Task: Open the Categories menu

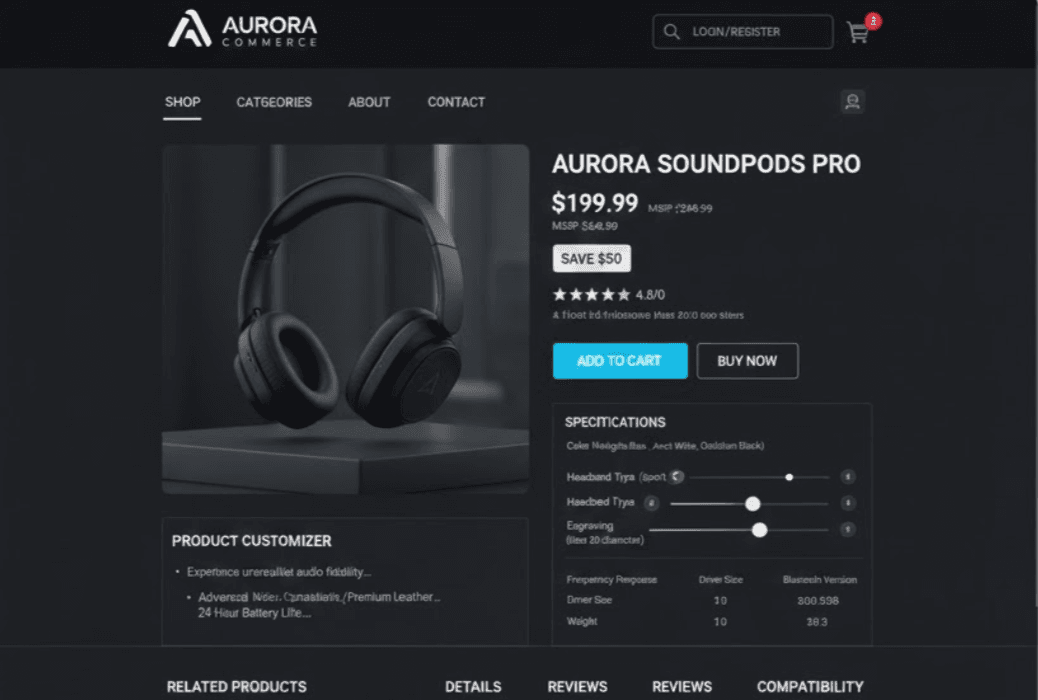Action: (x=274, y=103)
